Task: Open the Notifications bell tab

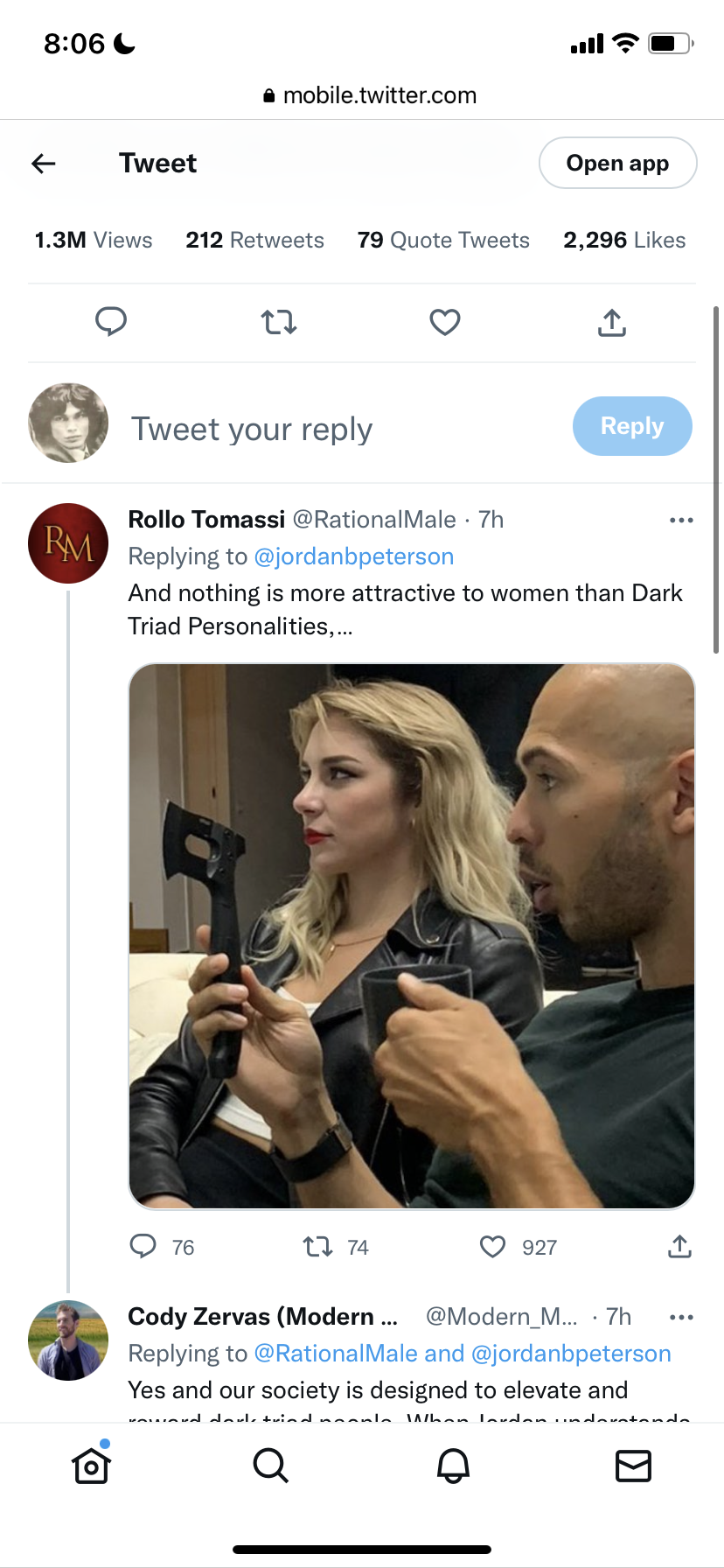Action: [453, 1466]
